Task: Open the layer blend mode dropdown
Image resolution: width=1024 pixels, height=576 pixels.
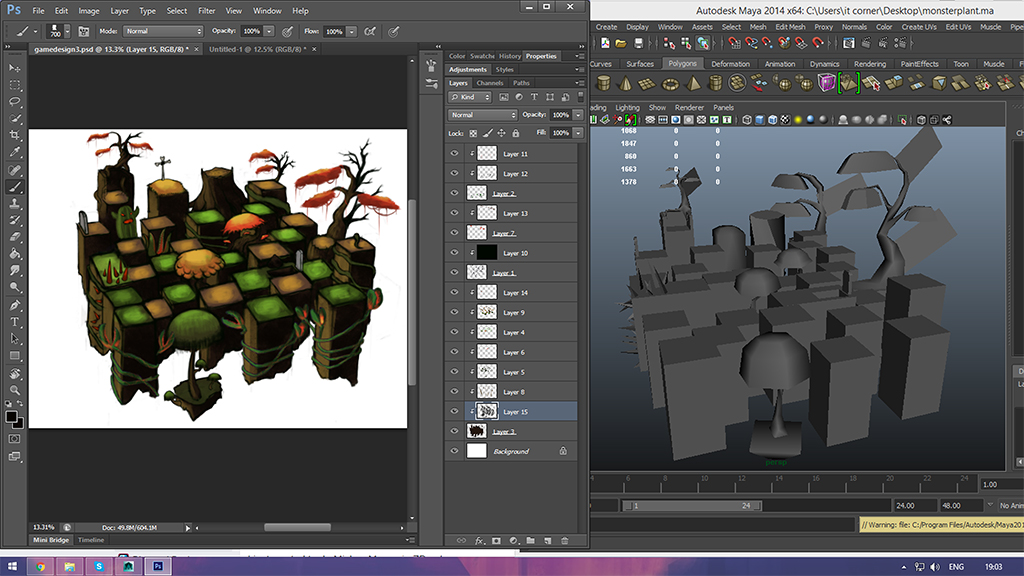Action: click(x=483, y=115)
